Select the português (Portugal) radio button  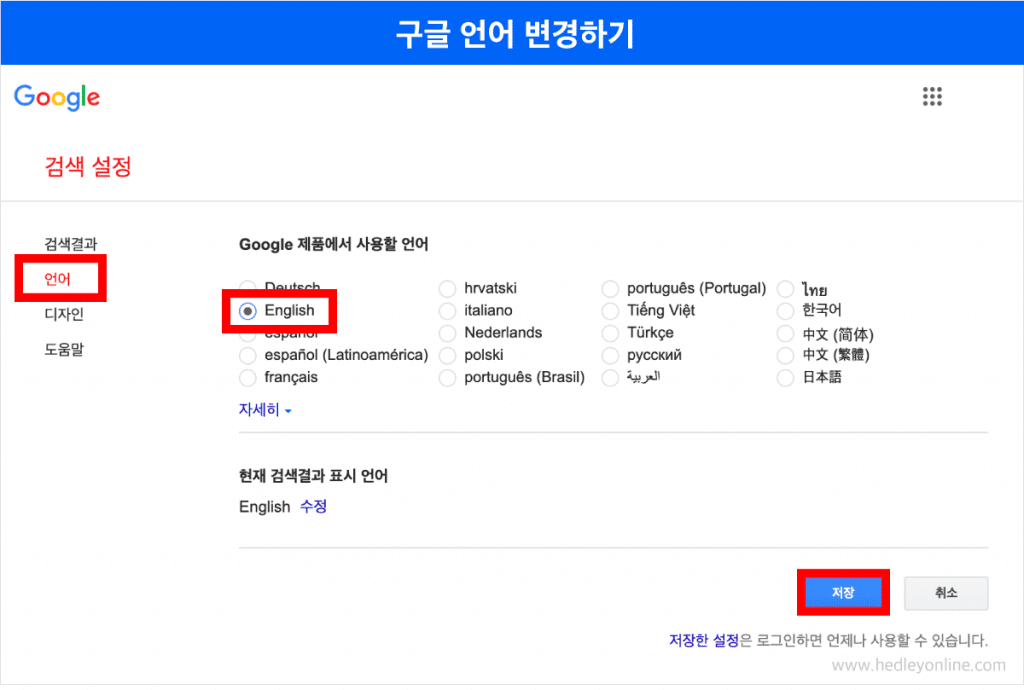point(610,289)
